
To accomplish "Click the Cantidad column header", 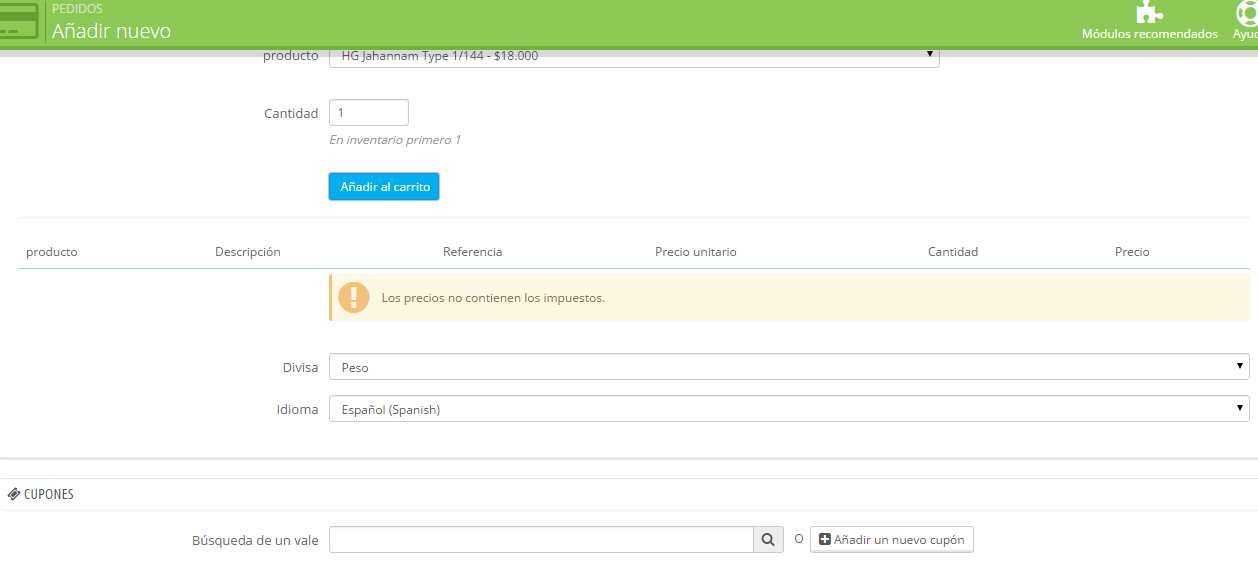I will click(x=953, y=252).
